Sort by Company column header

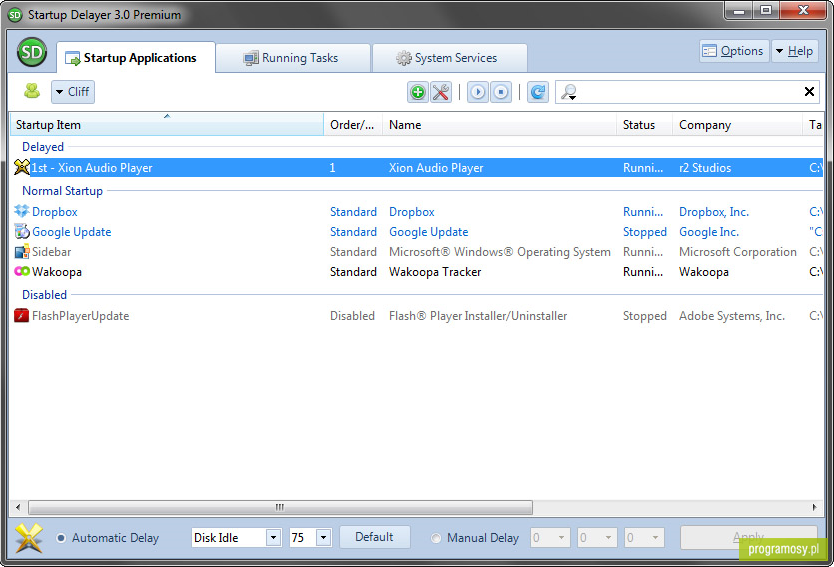(x=737, y=124)
